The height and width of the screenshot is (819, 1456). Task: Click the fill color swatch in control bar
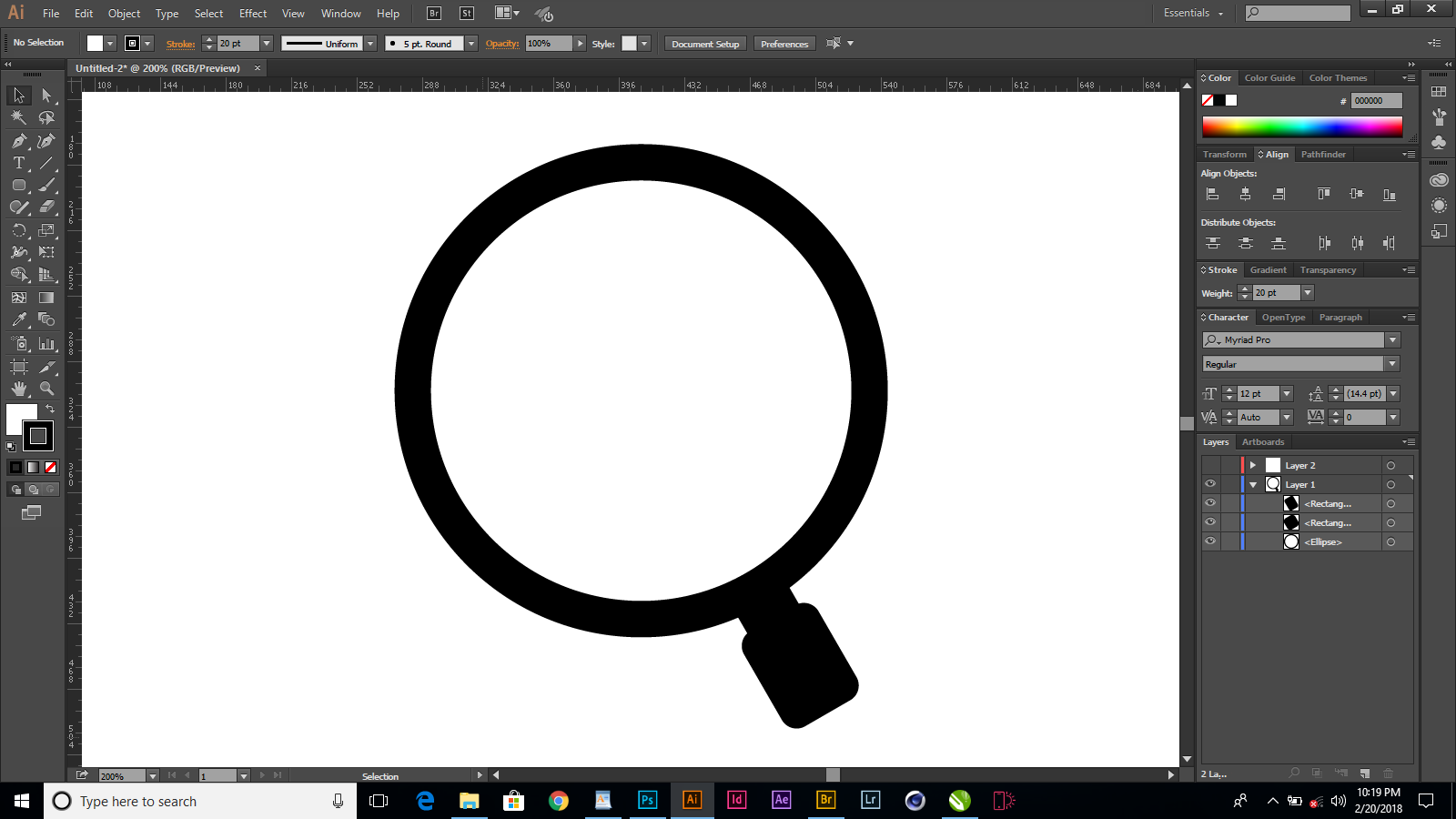pyautogui.click(x=95, y=43)
